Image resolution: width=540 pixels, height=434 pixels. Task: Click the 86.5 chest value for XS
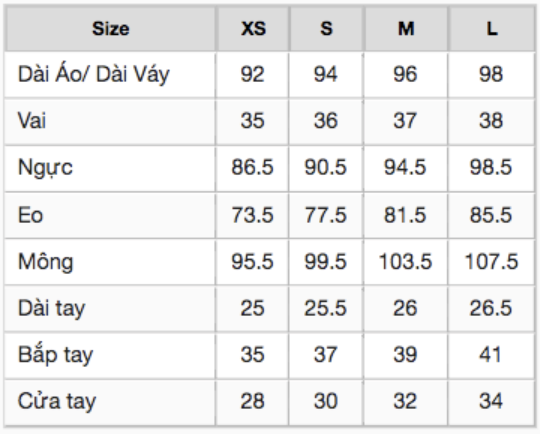coord(252,167)
